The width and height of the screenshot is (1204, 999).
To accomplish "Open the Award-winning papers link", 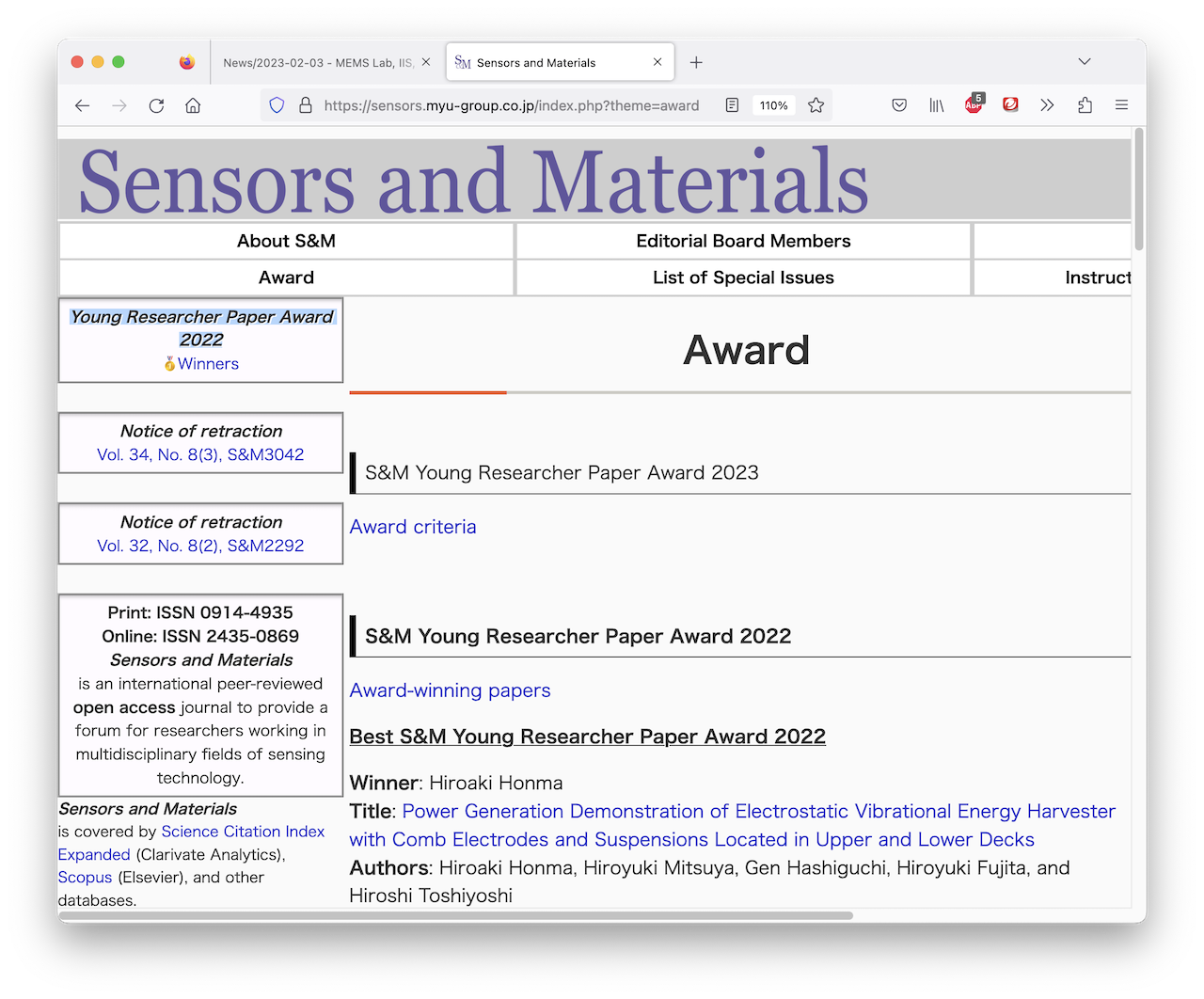I will point(450,690).
